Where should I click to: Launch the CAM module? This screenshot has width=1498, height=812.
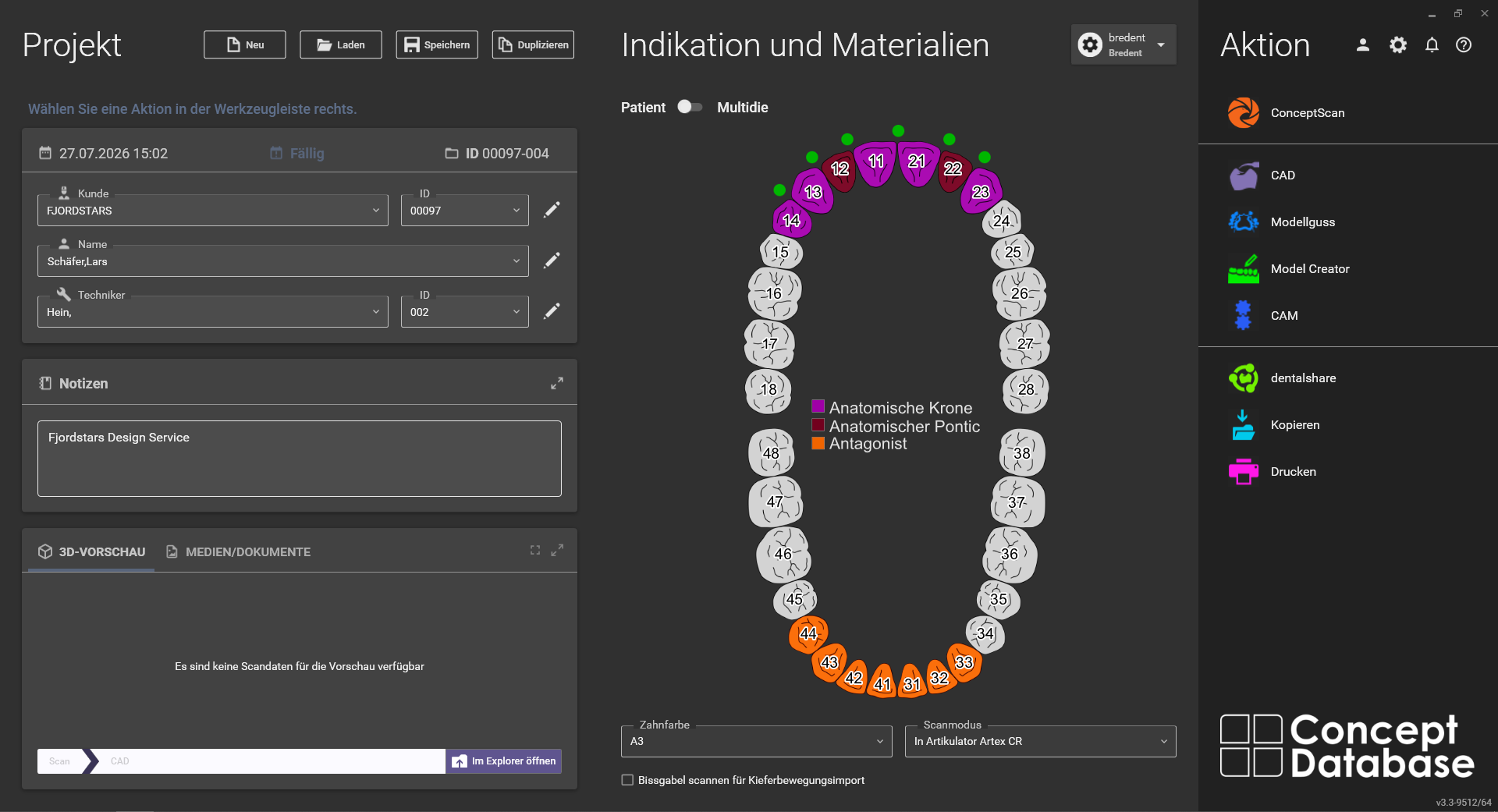coord(1264,316)
